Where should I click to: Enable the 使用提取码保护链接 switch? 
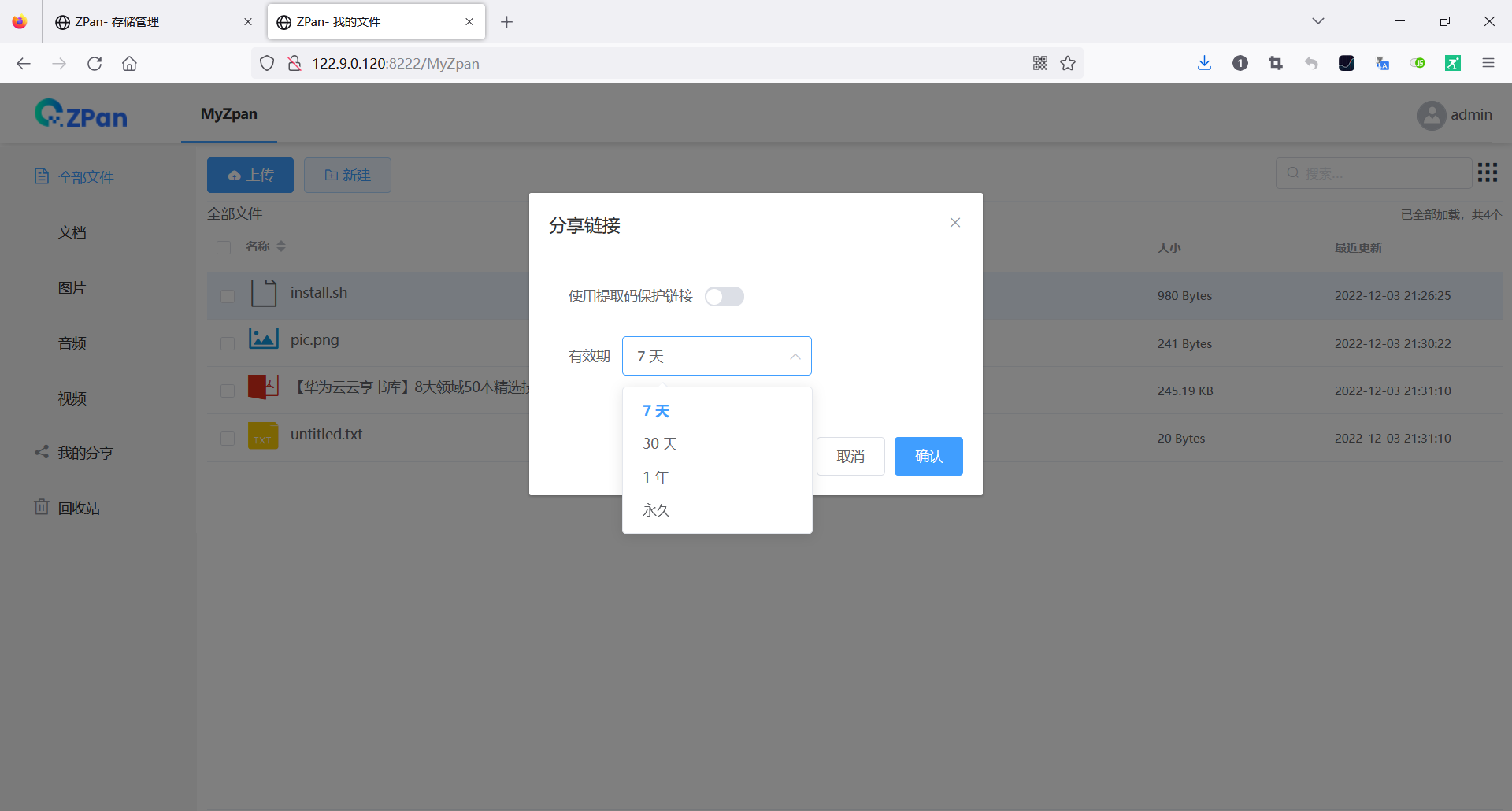tap(724, 296)
